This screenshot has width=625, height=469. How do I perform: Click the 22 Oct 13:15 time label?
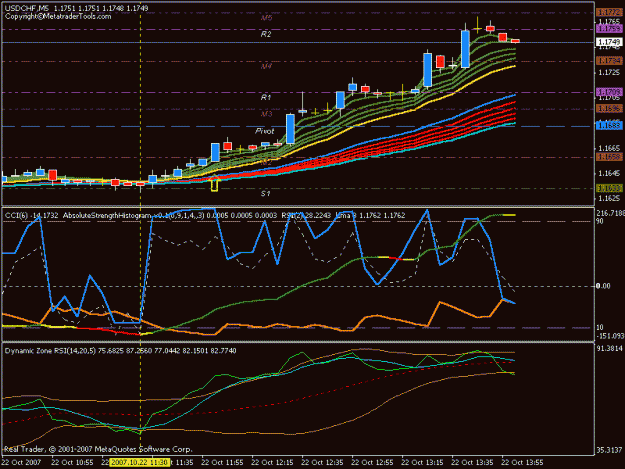pyautogui.click(x=422, y=463)
